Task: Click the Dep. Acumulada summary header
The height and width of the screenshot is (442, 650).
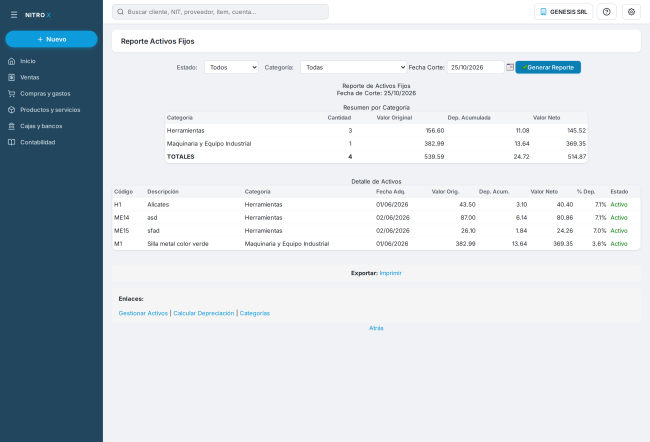Action: [x=469, y=118]
